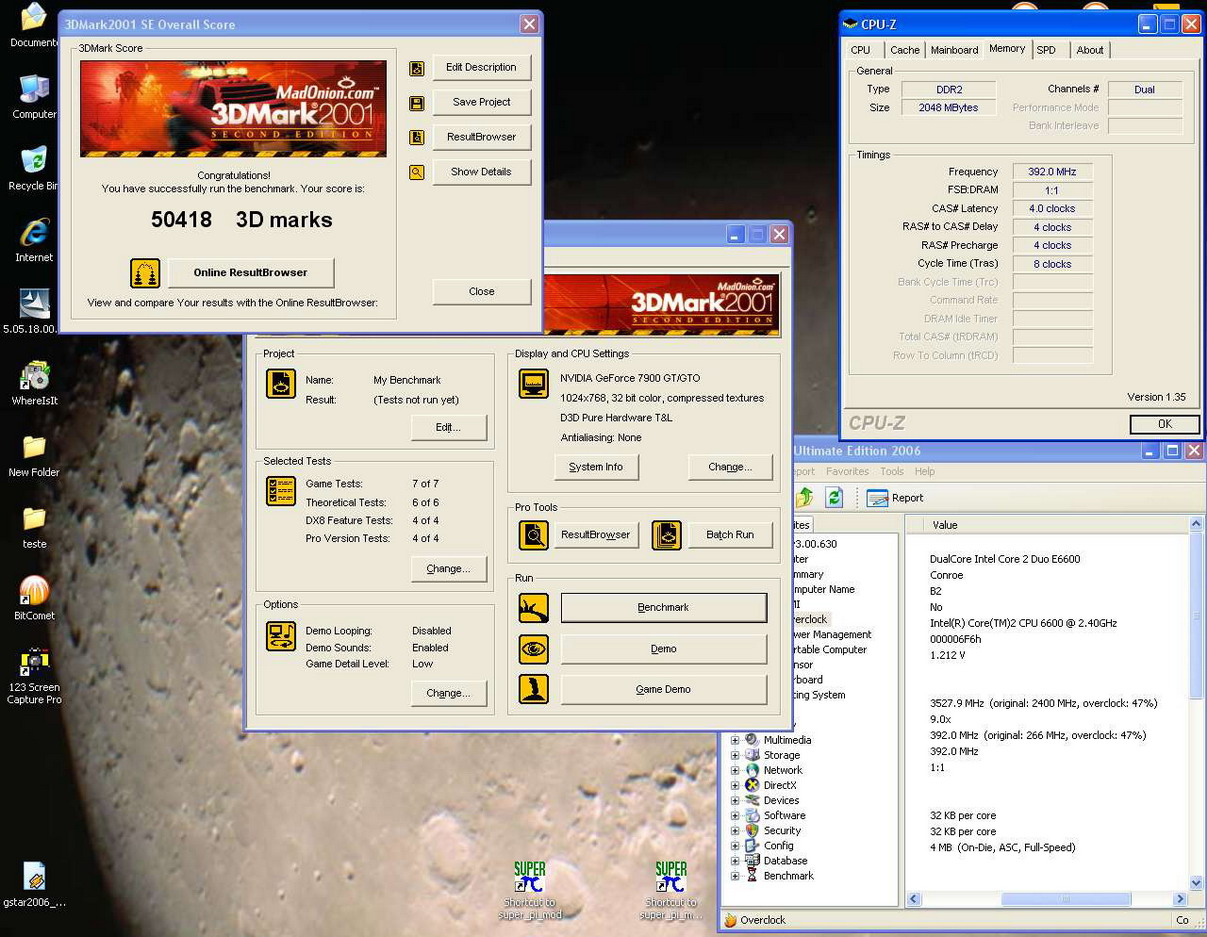Expand the Network tree node

point(735,771)
